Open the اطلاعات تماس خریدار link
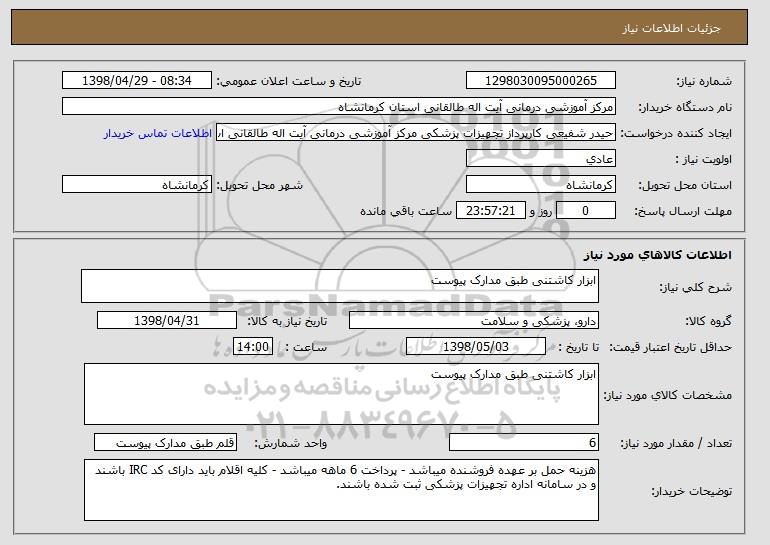 coord(158,133)
